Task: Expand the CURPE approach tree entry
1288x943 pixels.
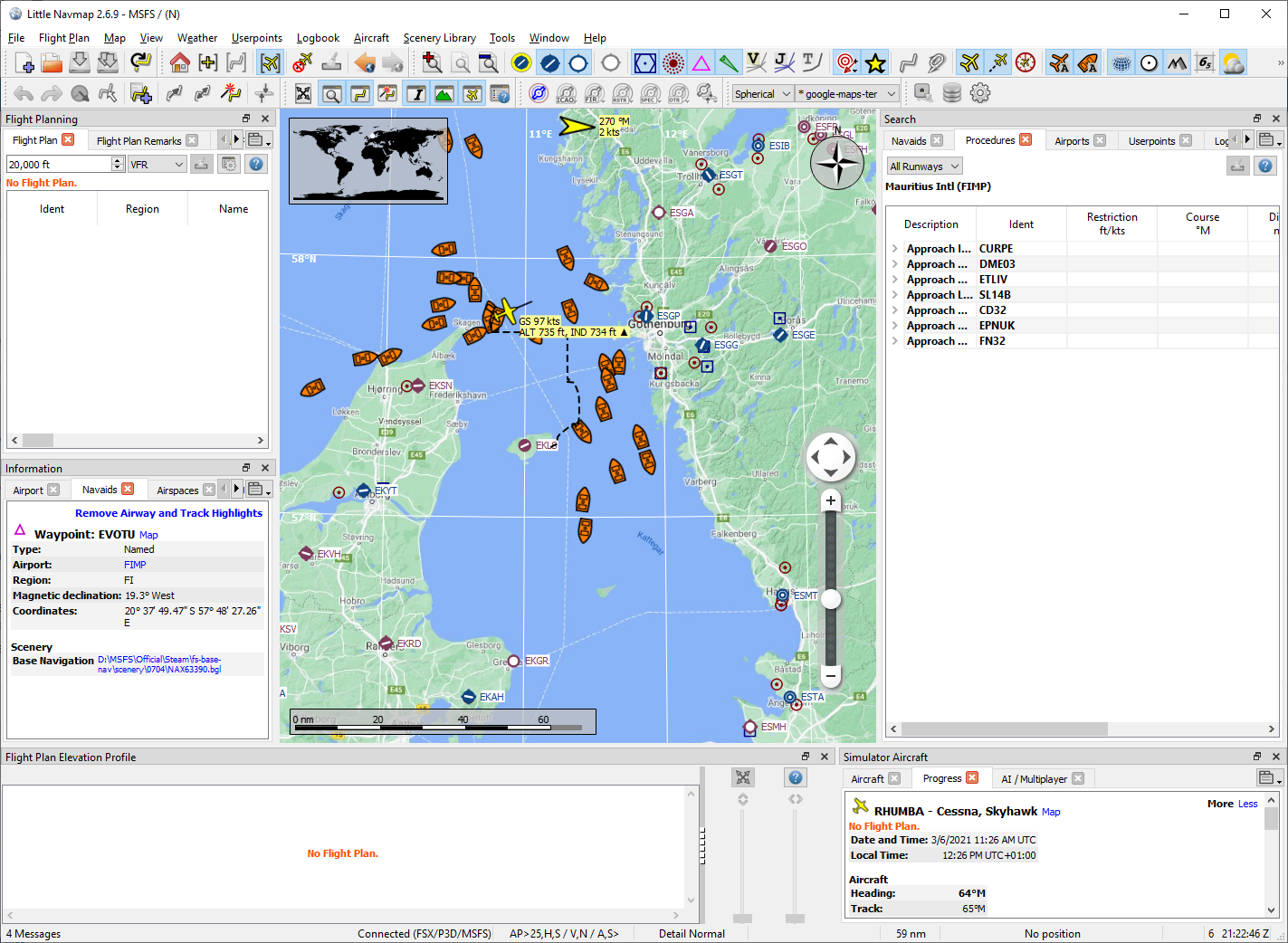Action: tap(895, 249)
